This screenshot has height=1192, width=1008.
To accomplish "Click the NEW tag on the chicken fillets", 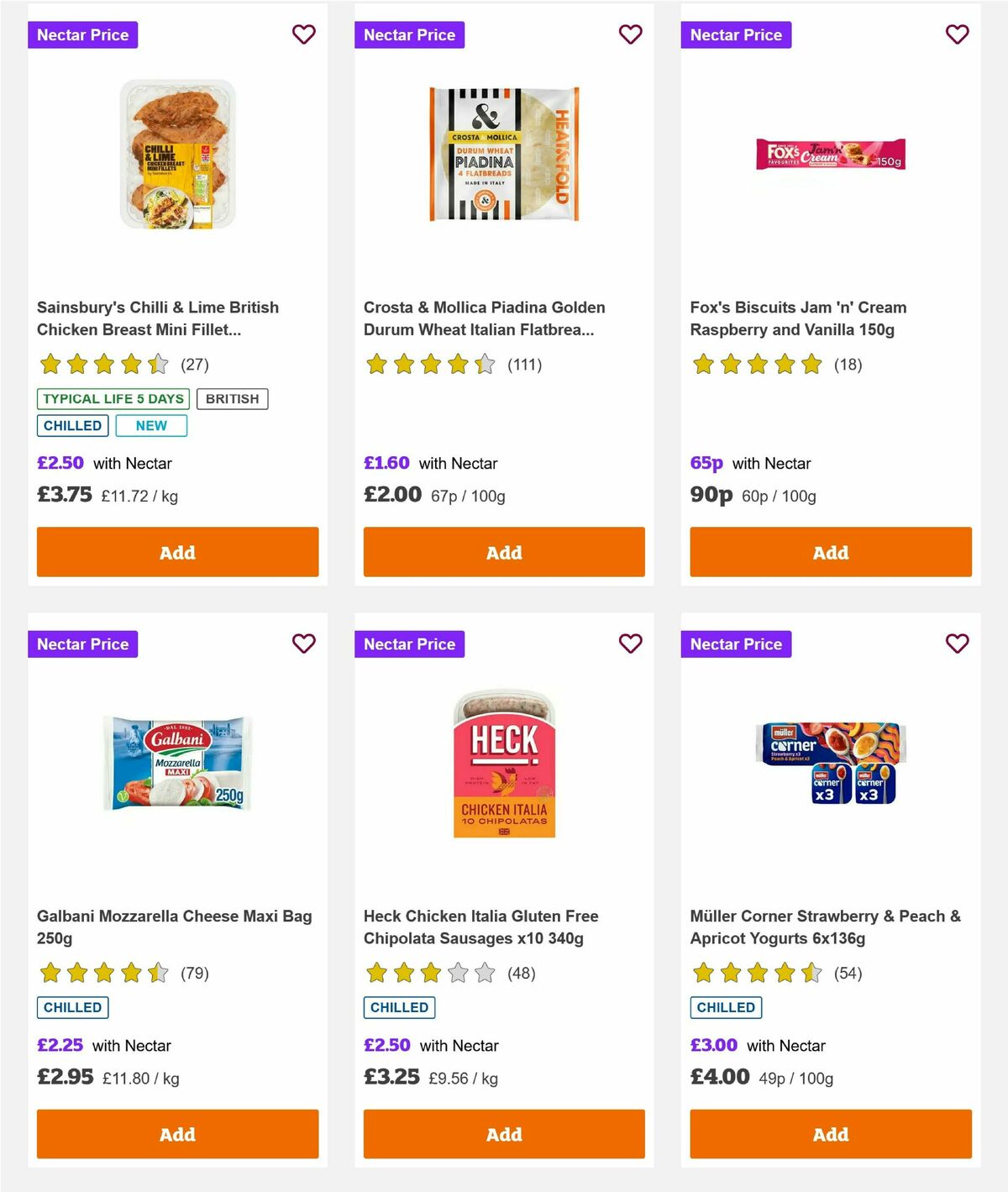I will pos(151,426).
